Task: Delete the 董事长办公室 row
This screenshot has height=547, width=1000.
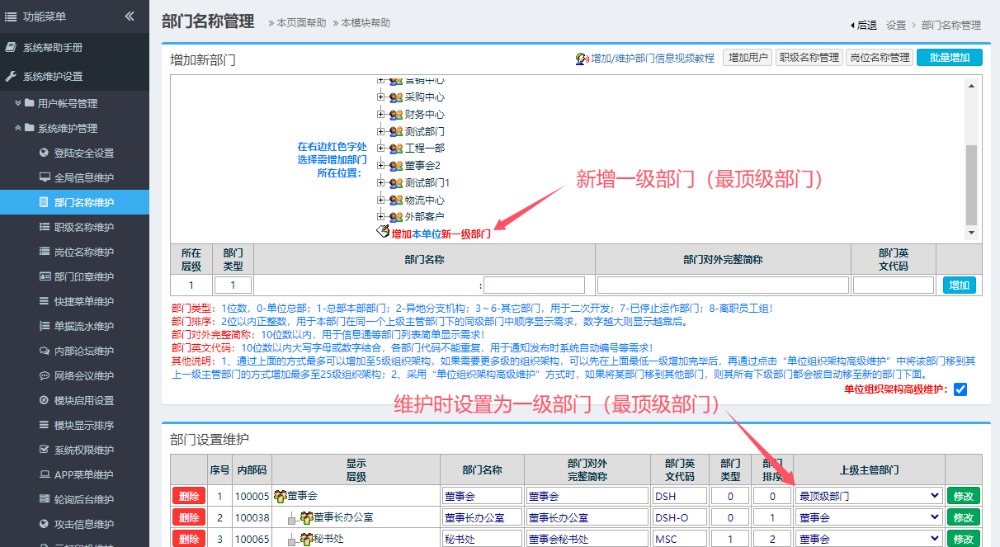Action: point(188,517)
